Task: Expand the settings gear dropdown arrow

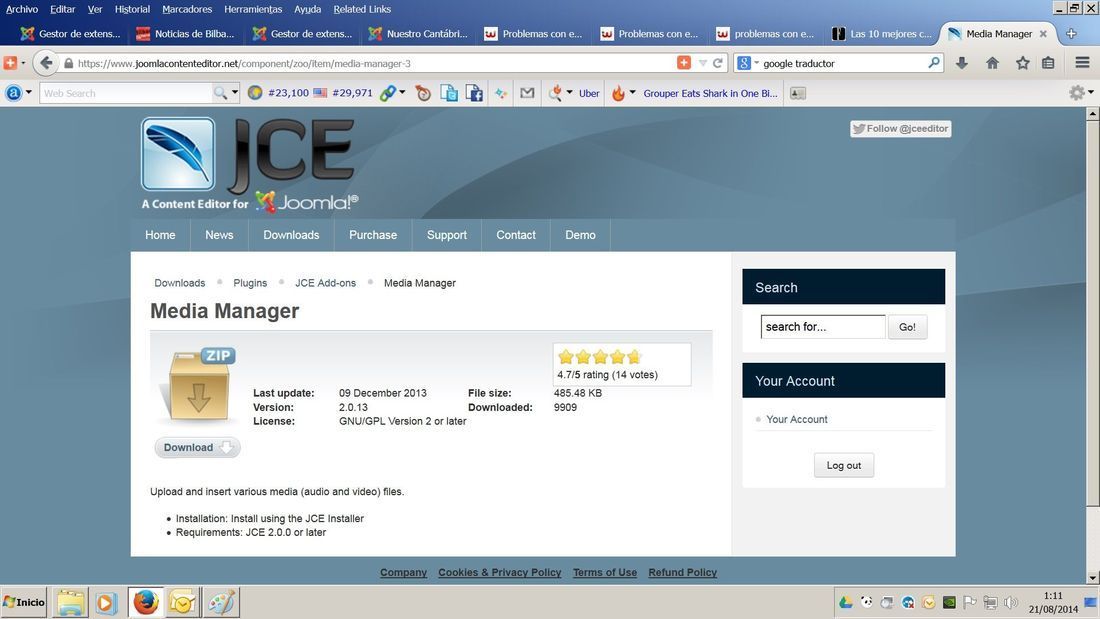Action: tap(1091, 93)
